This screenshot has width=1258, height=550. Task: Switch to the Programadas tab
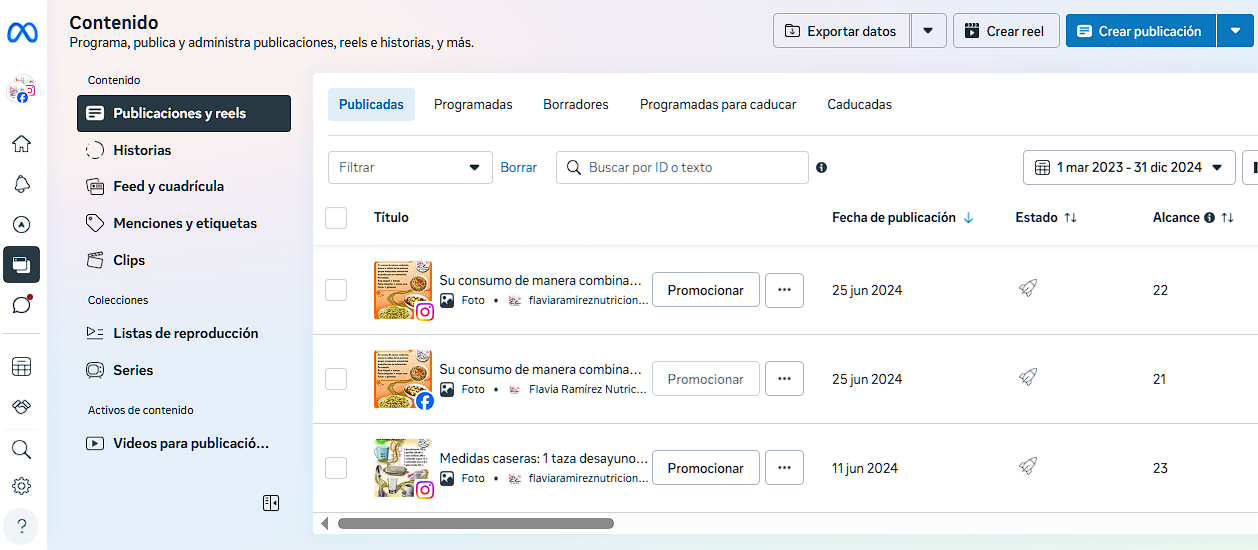[x=473, y=104]
